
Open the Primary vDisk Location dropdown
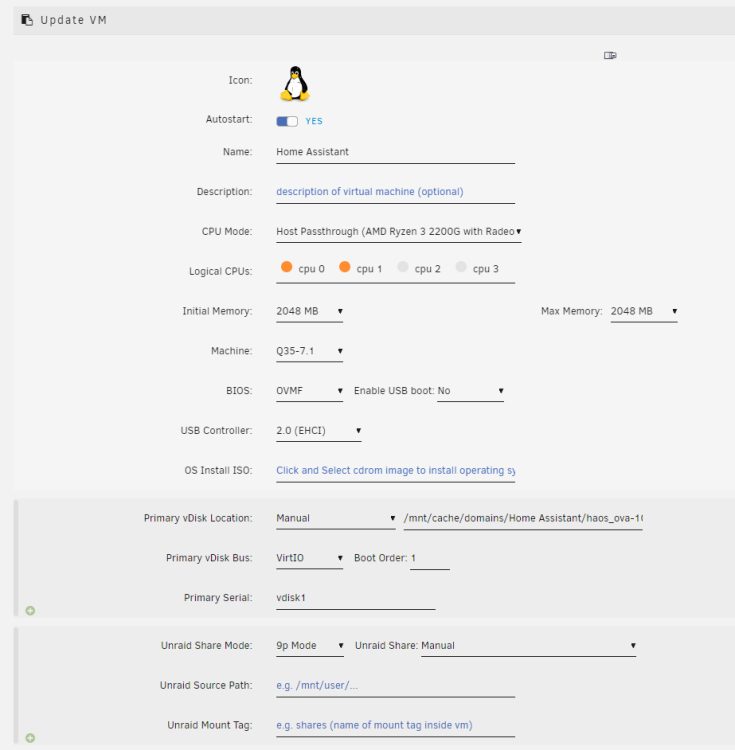point(336,518)
